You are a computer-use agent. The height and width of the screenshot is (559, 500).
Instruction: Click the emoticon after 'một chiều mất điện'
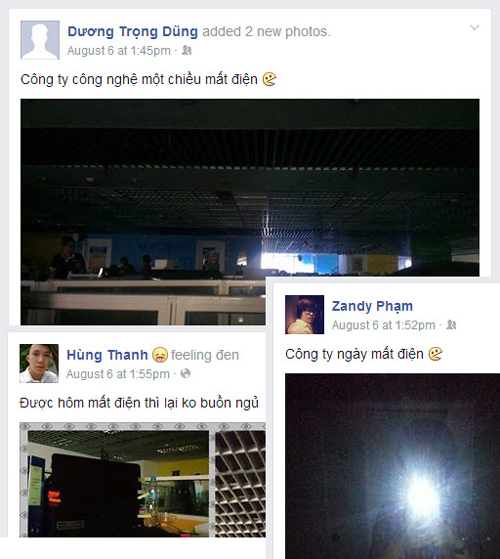269,79
